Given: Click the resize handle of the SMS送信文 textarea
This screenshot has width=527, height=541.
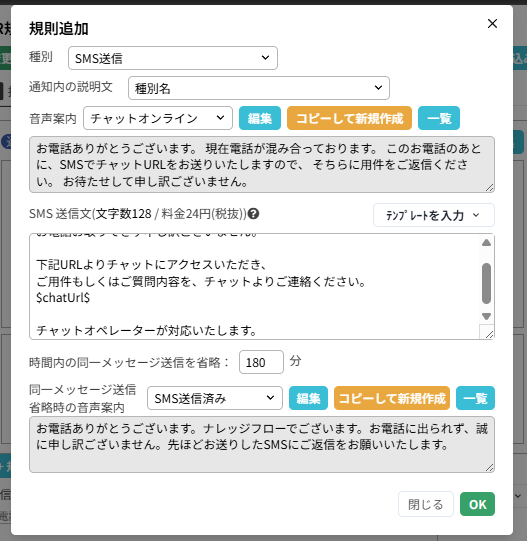Looking at the screenshot, I should [489, 334].
